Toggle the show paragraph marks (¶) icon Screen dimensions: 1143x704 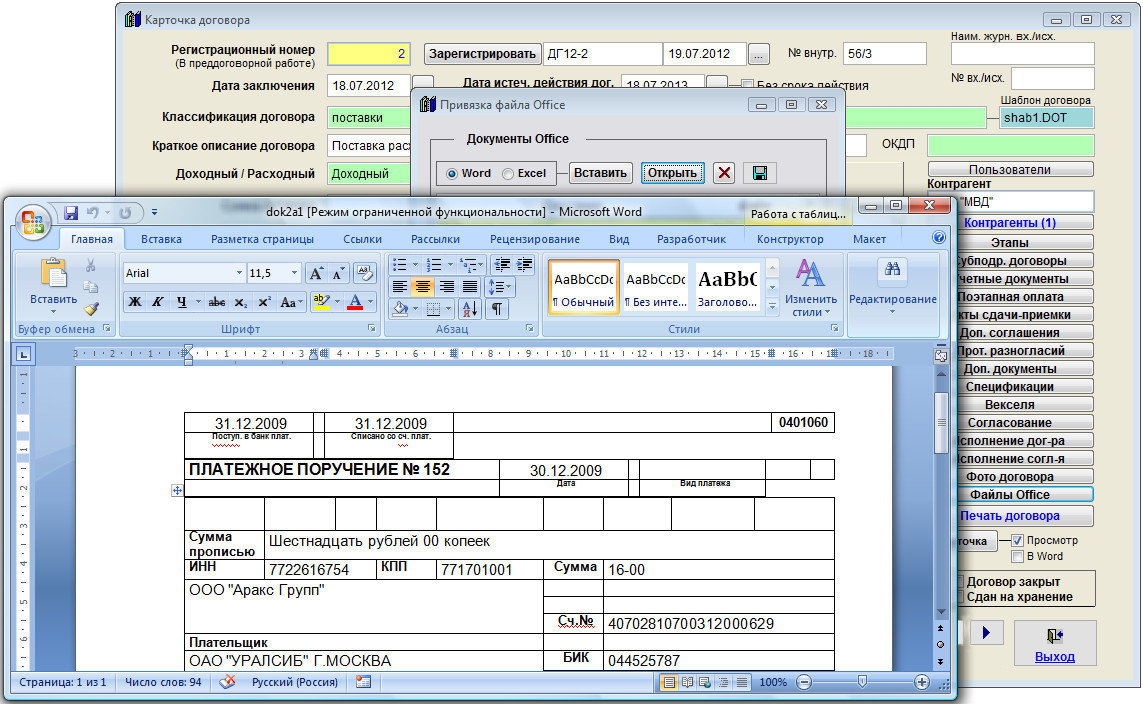coord(496,309)
